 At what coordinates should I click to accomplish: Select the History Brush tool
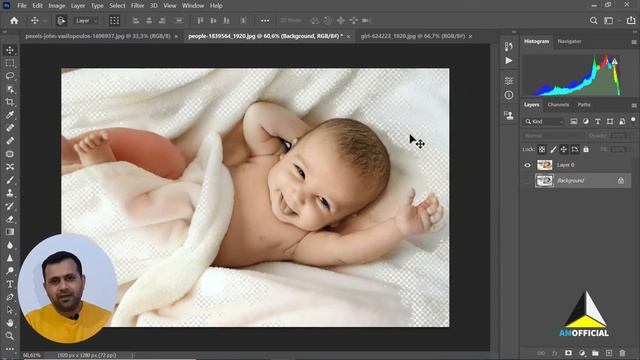10,206
